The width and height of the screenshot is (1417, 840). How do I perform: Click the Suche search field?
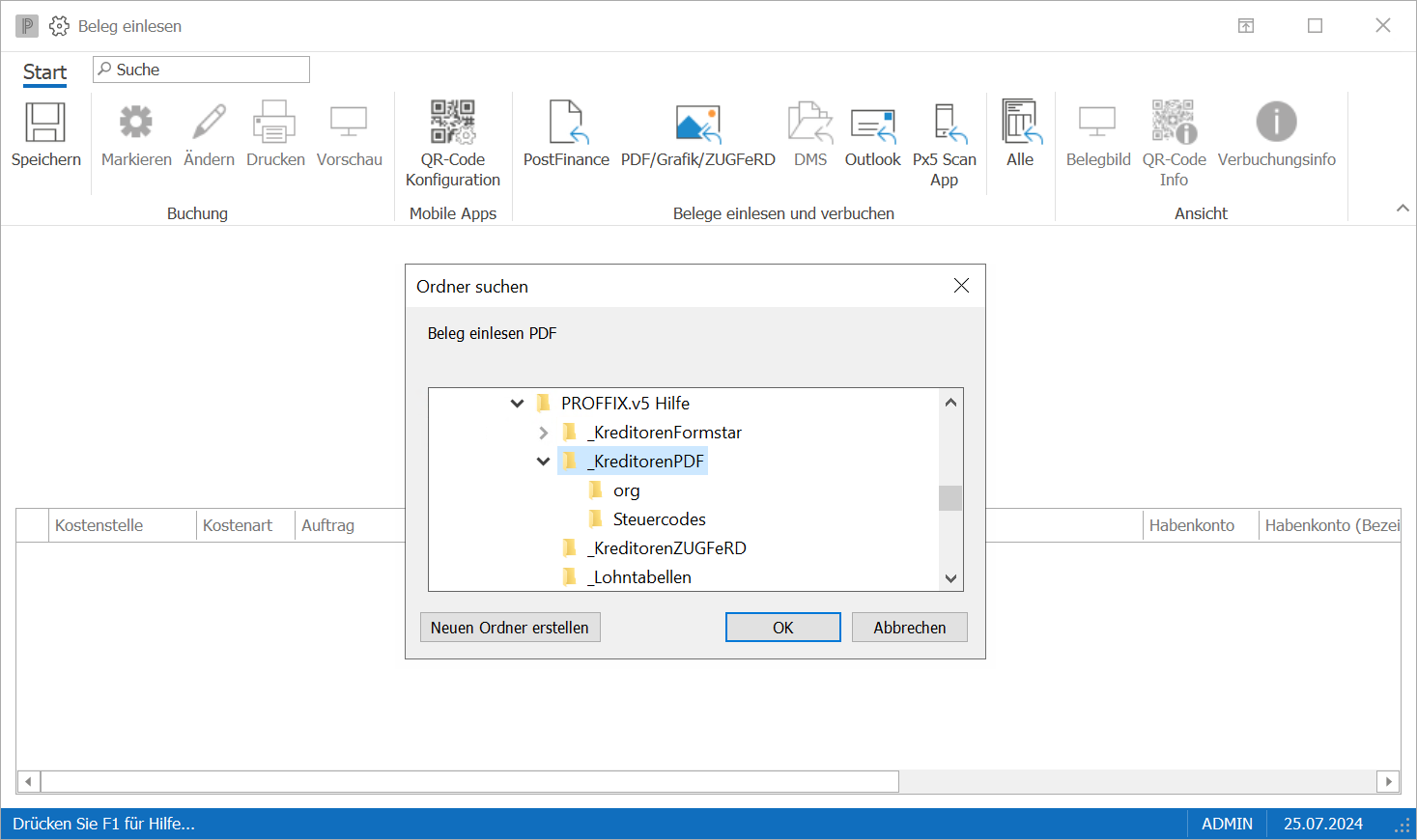point(201,70)
